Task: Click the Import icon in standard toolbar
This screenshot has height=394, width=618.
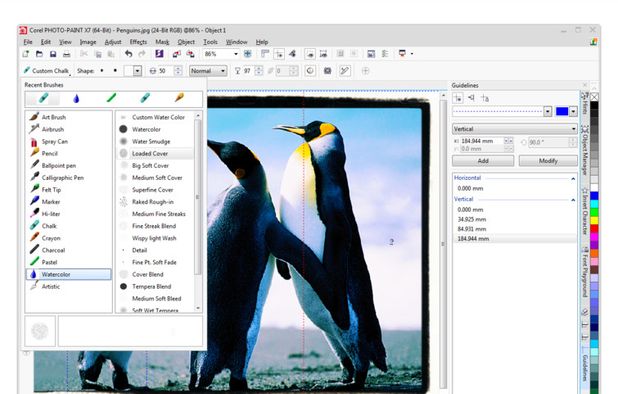Action: (x=177, y=54)
